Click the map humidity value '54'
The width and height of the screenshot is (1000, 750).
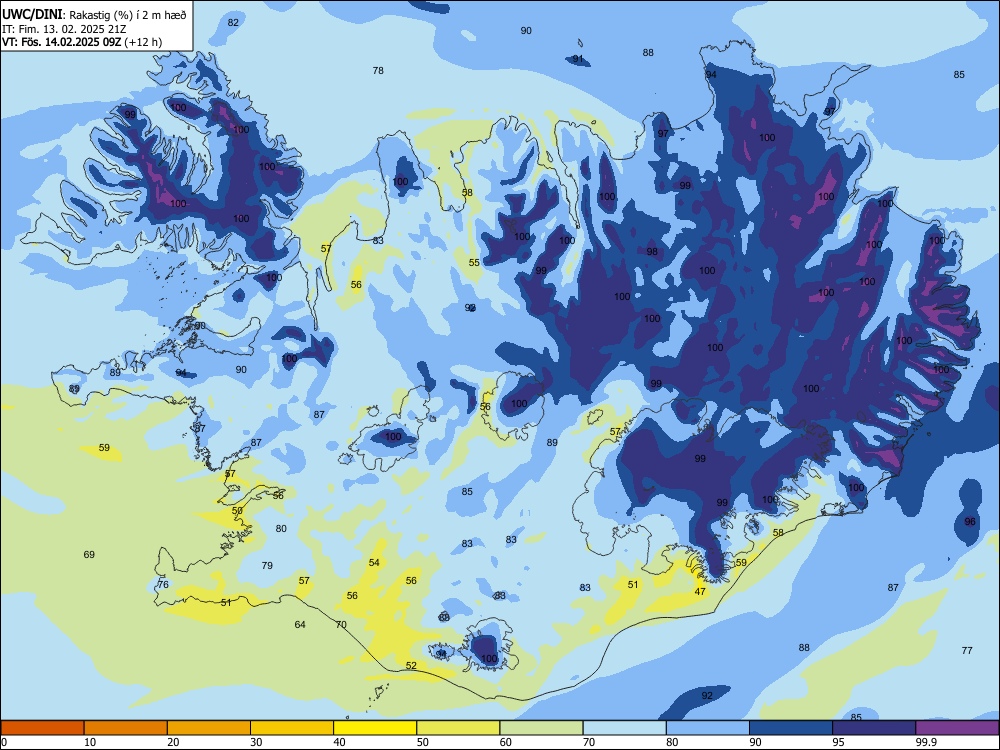(x=374, y=562)
